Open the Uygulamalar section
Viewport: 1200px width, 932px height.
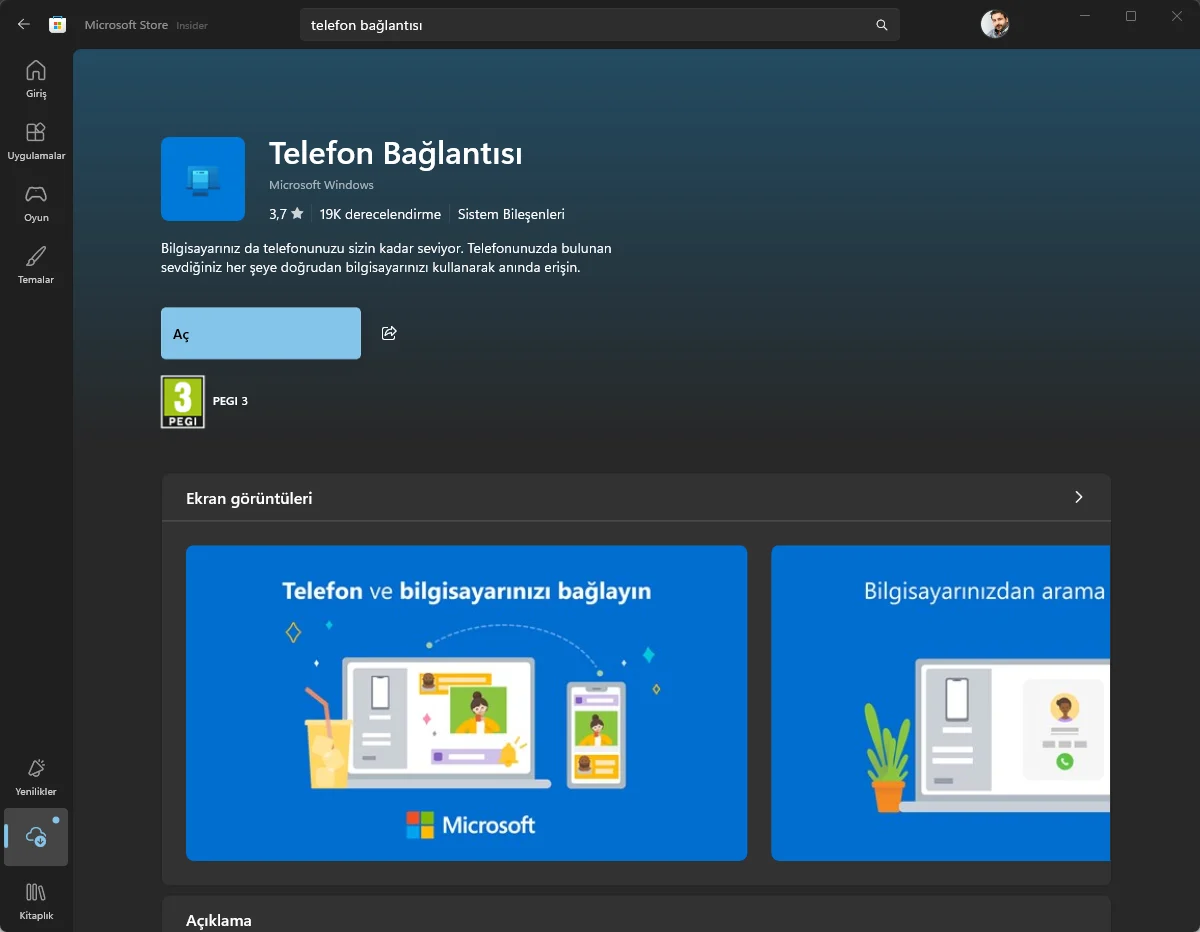click(36, 142)
